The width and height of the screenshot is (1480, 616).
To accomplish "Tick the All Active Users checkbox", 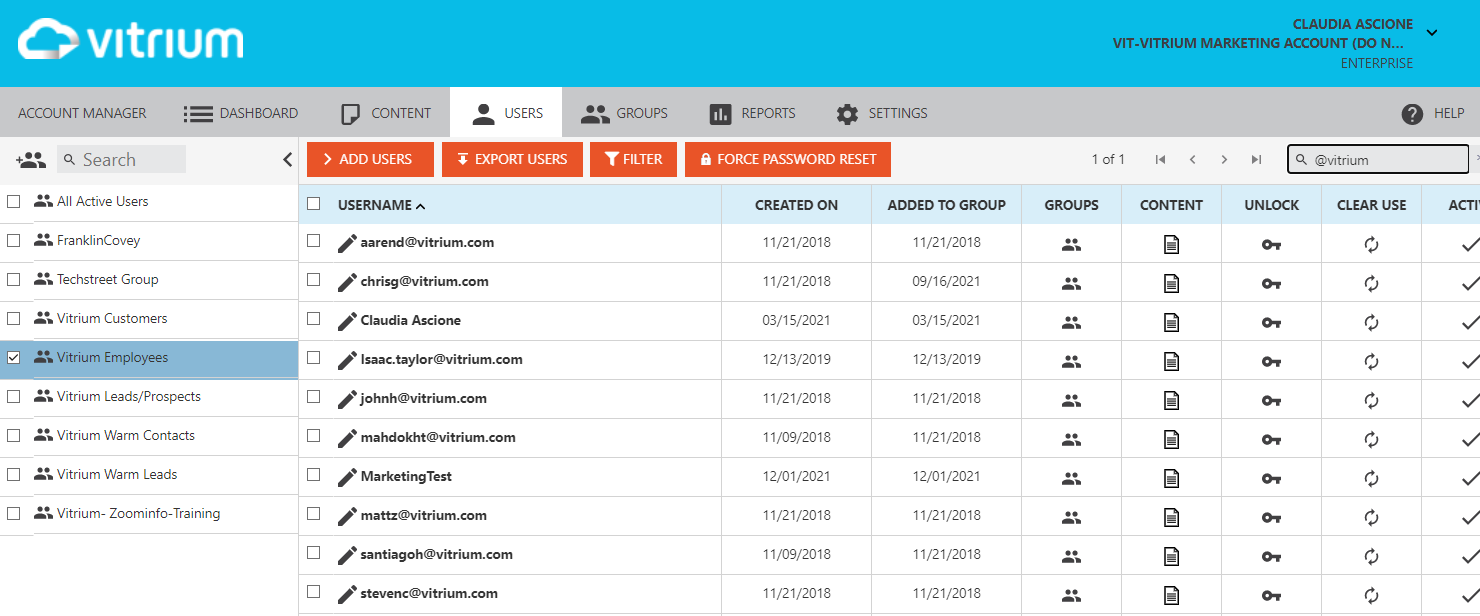I will pyautogui.click(x=14, y=202).
